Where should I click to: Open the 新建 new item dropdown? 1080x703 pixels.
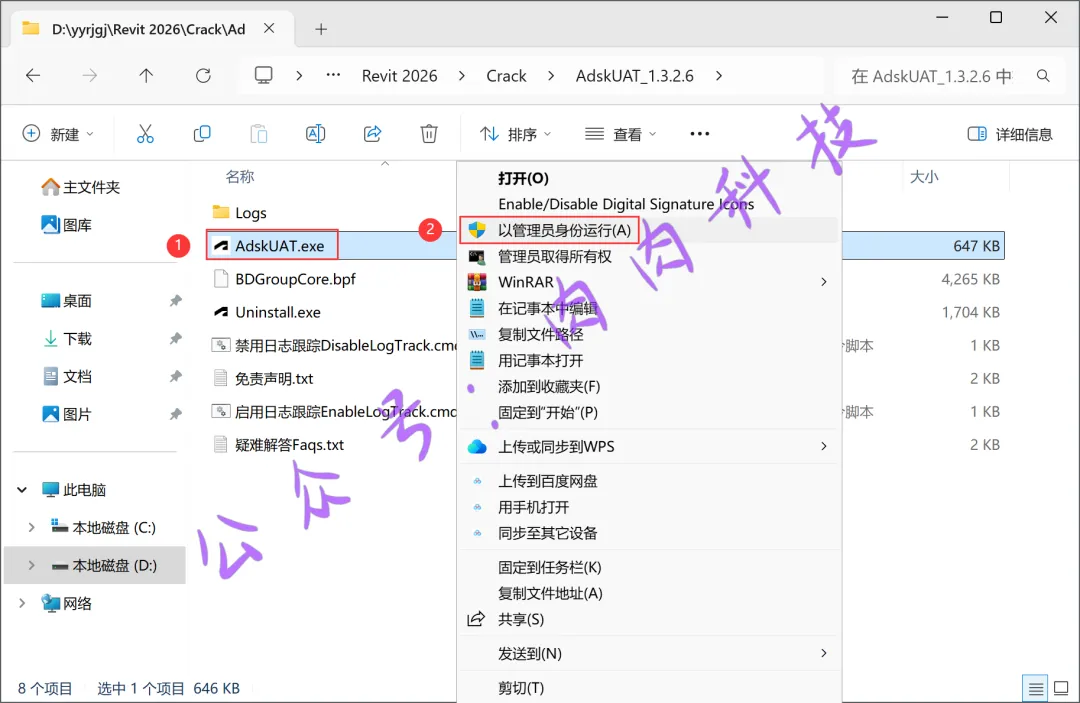click(58, 134)
